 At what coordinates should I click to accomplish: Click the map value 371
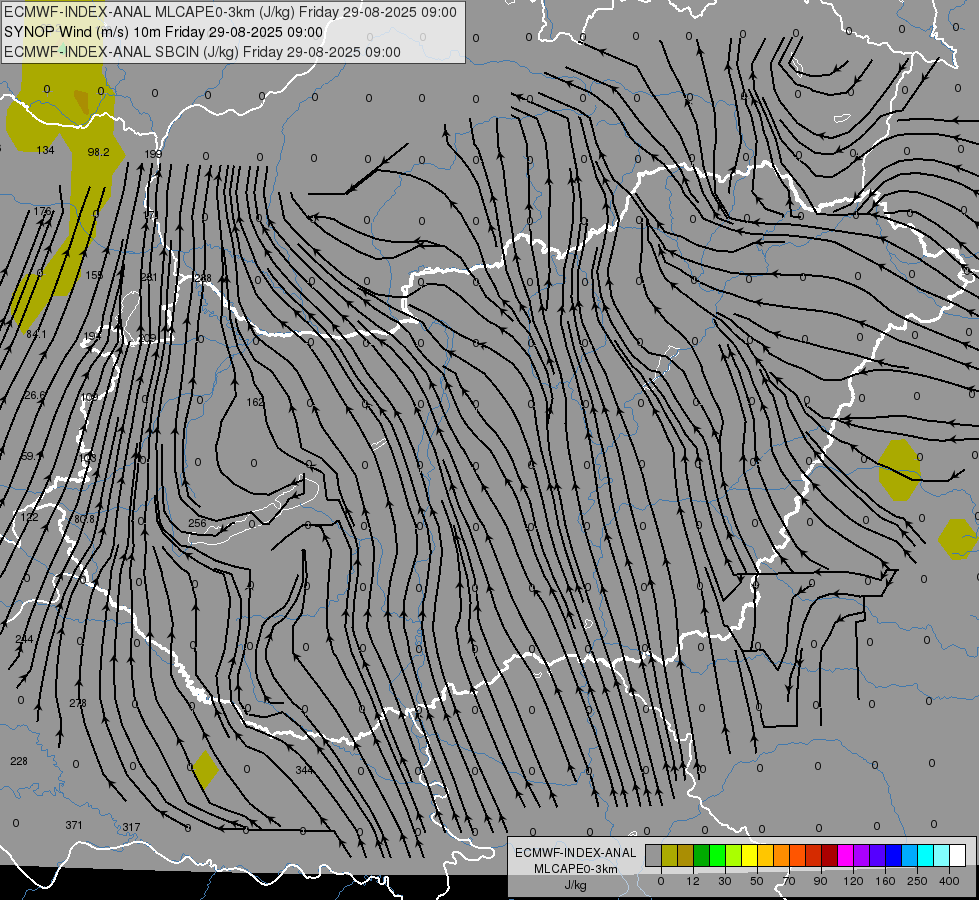pos(74,825)
